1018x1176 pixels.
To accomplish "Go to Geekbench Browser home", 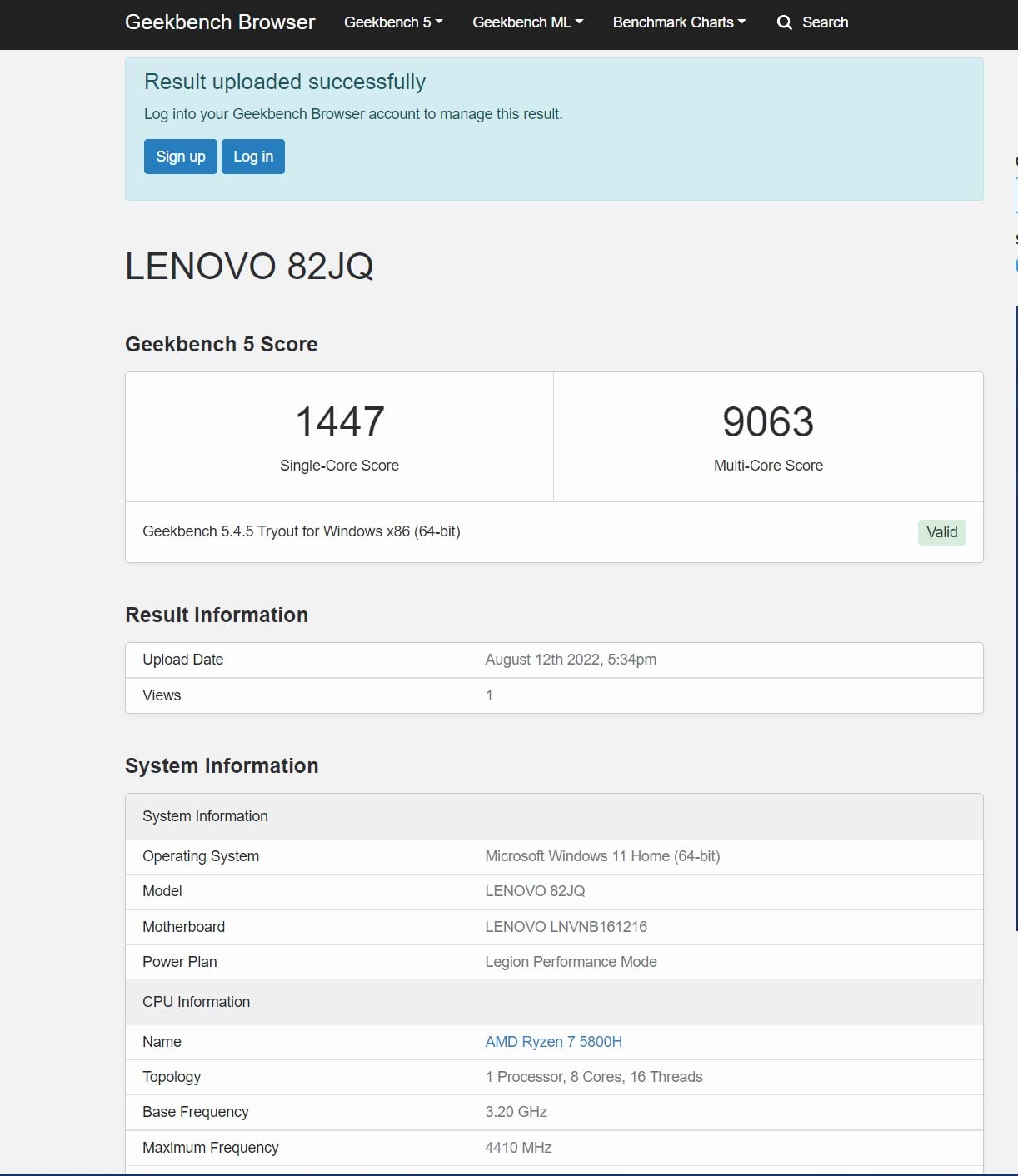I will click(220, 22).
